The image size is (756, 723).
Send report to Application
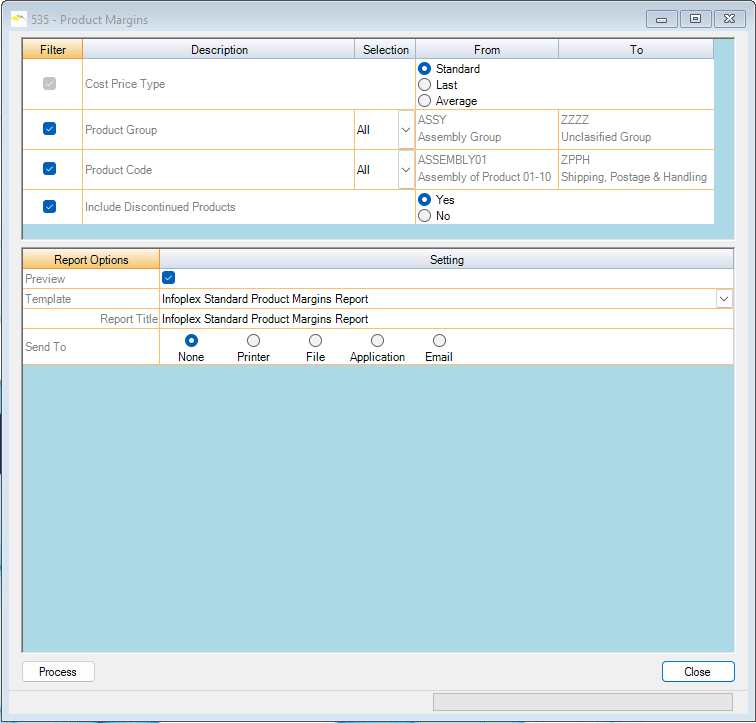(x=377, y=341)
